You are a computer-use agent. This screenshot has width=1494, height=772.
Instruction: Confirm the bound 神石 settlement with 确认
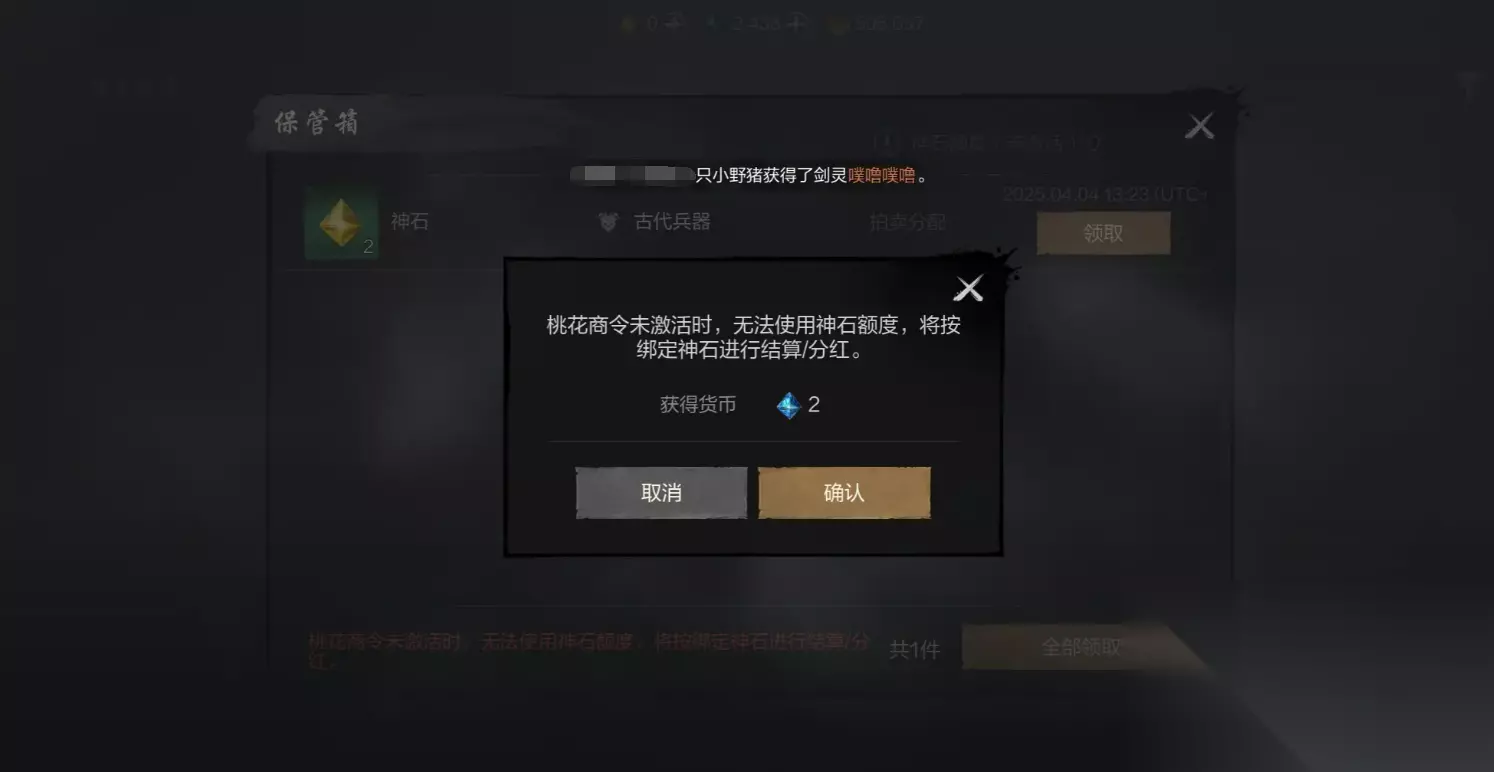point(844,492)
